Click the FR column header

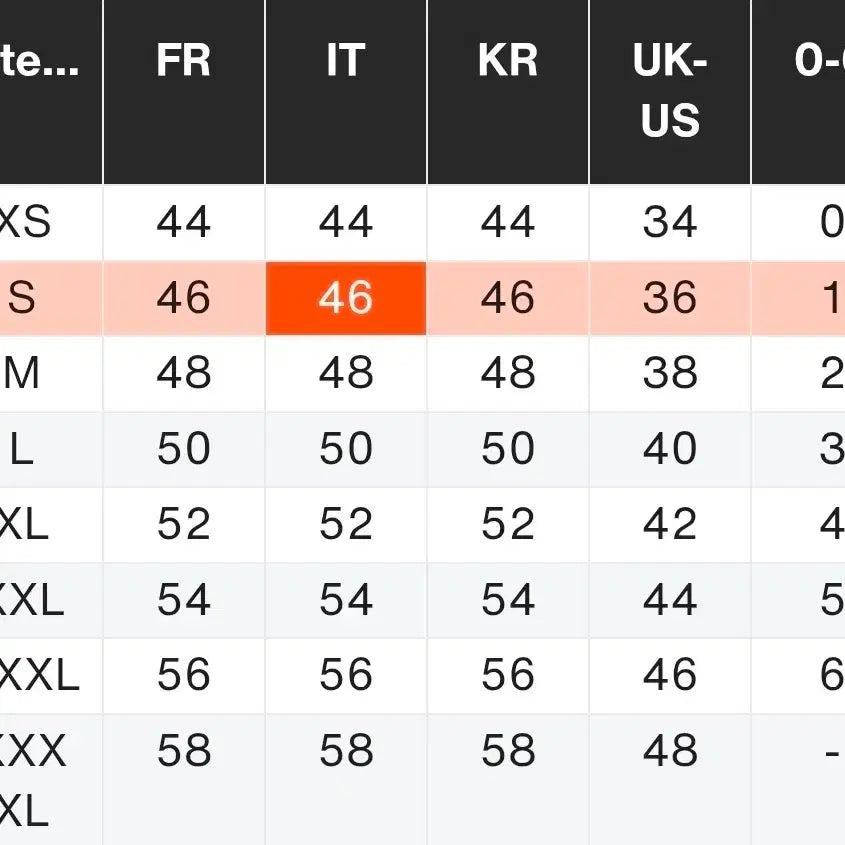pyautogui.click(x=184, y=62)
